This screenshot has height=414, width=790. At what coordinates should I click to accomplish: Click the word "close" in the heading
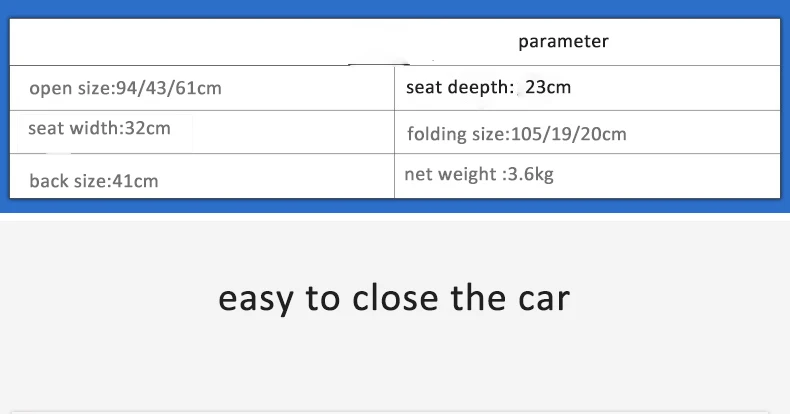[395, 298]
